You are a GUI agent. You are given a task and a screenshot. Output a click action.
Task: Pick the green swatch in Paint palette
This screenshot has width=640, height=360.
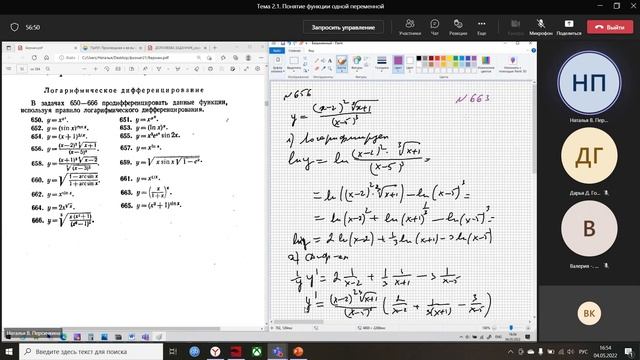point(456,58)
